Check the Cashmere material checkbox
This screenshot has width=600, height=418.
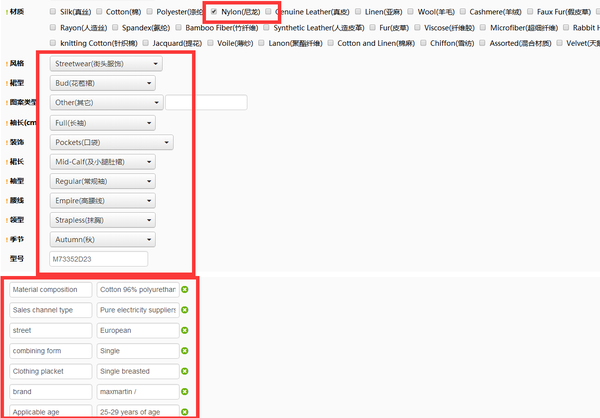tap(463, 11)
